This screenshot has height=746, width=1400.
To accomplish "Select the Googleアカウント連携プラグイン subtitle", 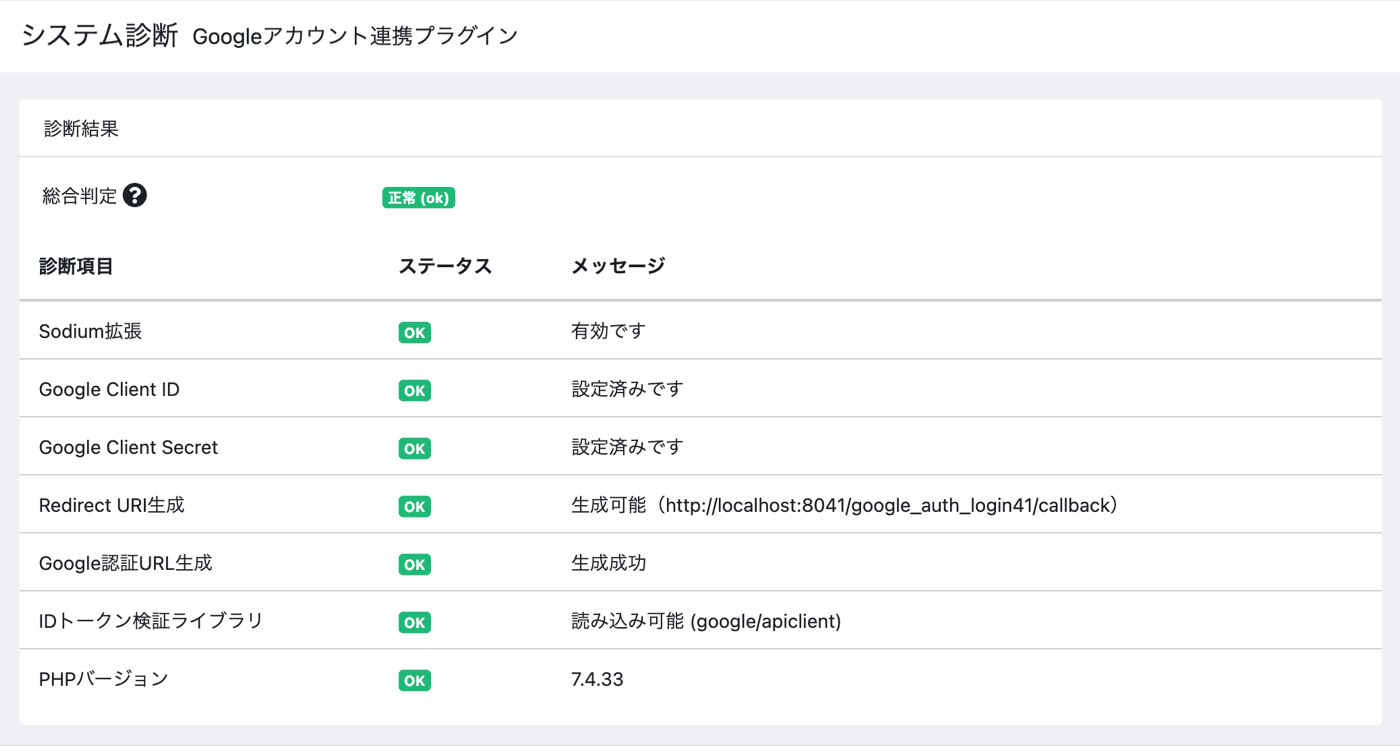I will point(355,37).
